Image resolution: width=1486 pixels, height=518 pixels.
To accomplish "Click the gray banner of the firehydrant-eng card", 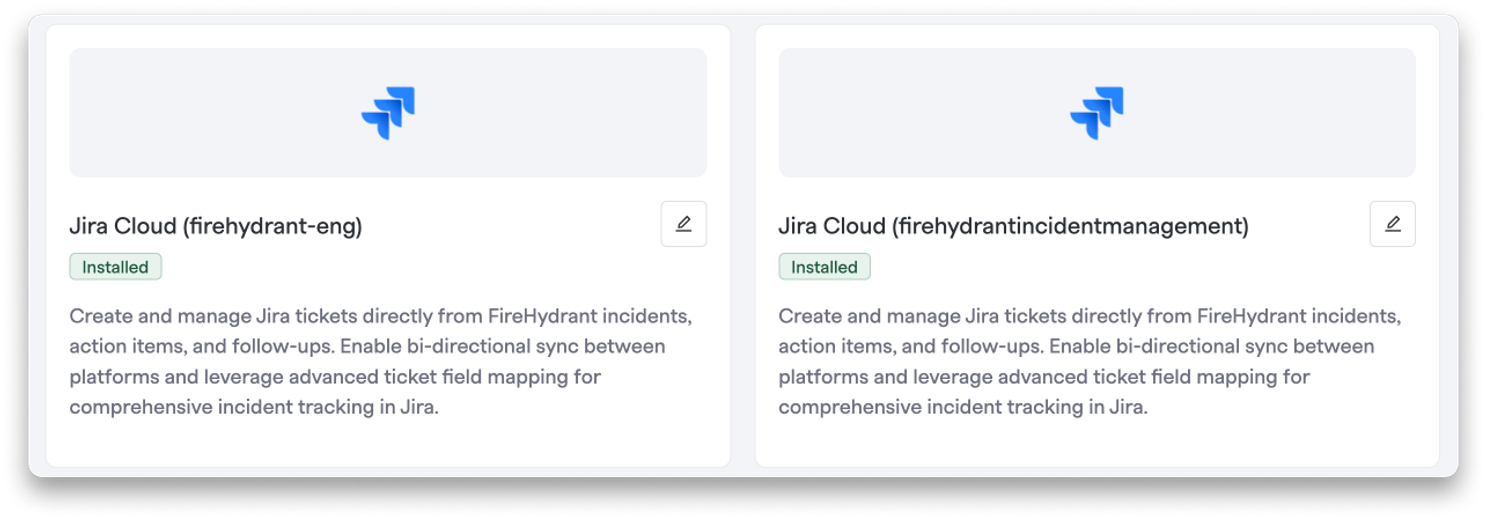I will (388, 113).
